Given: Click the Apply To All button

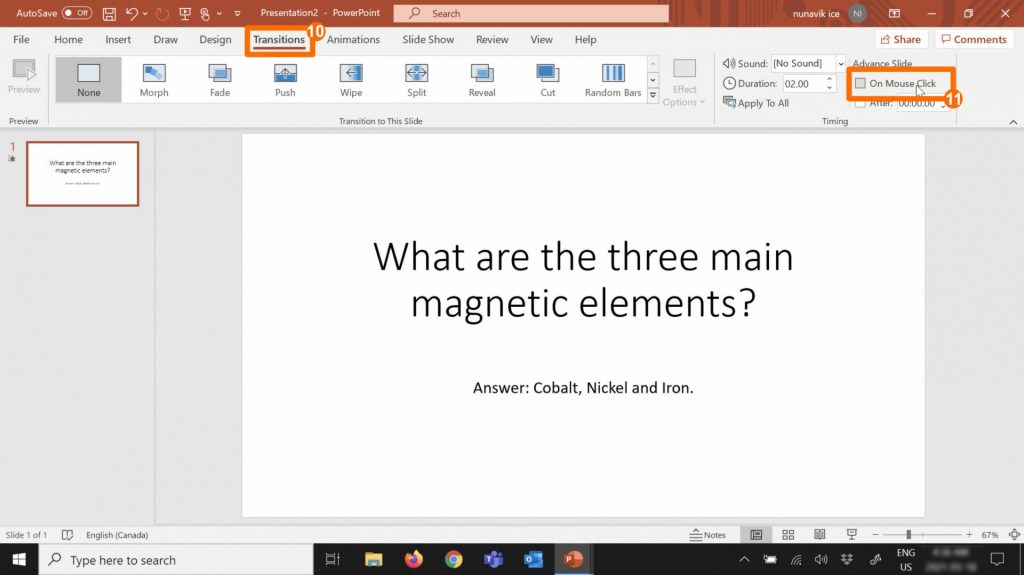Looking at the screenshot, I should [x=756, y=103].
